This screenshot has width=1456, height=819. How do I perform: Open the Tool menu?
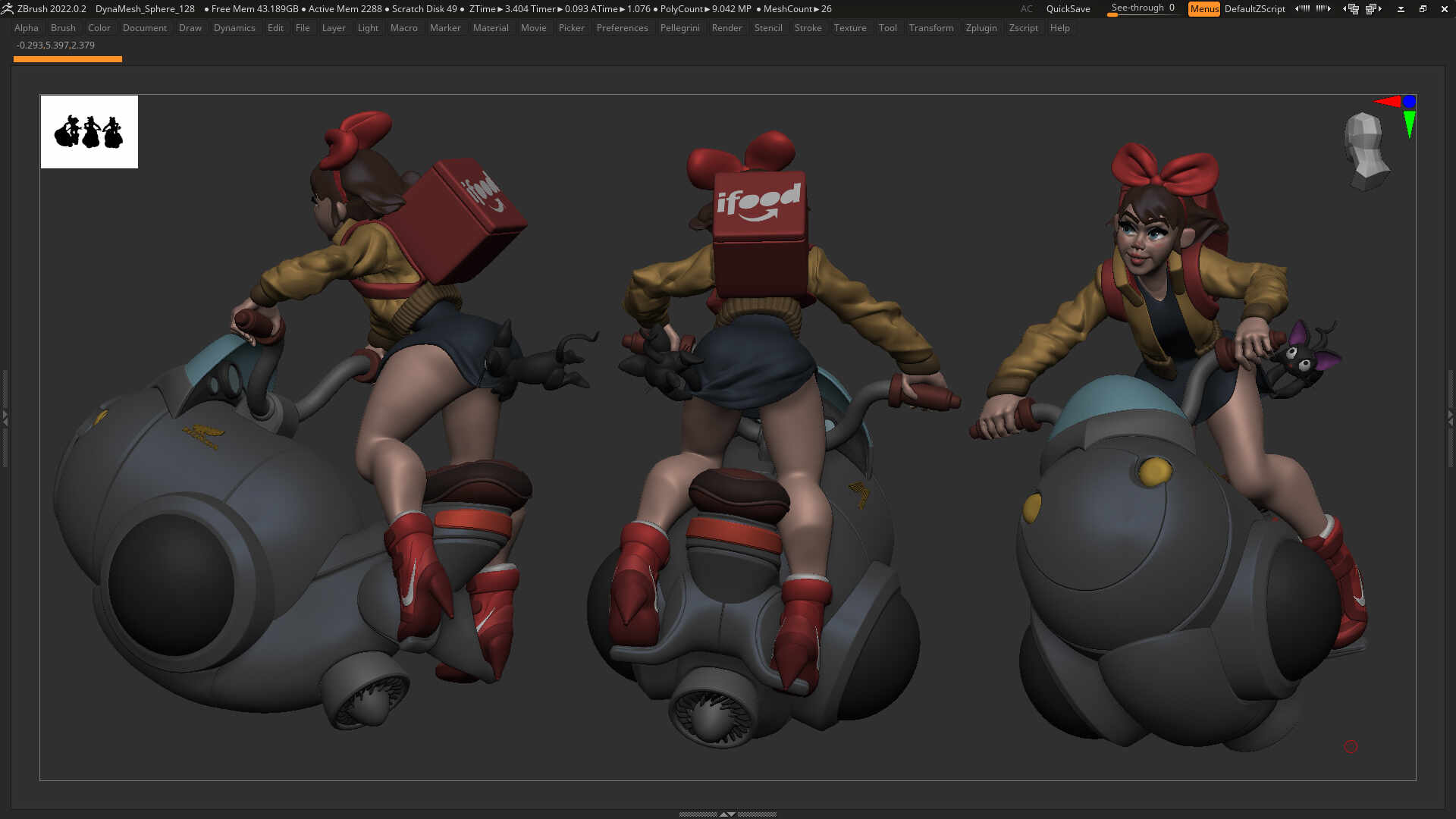(888, 28)
